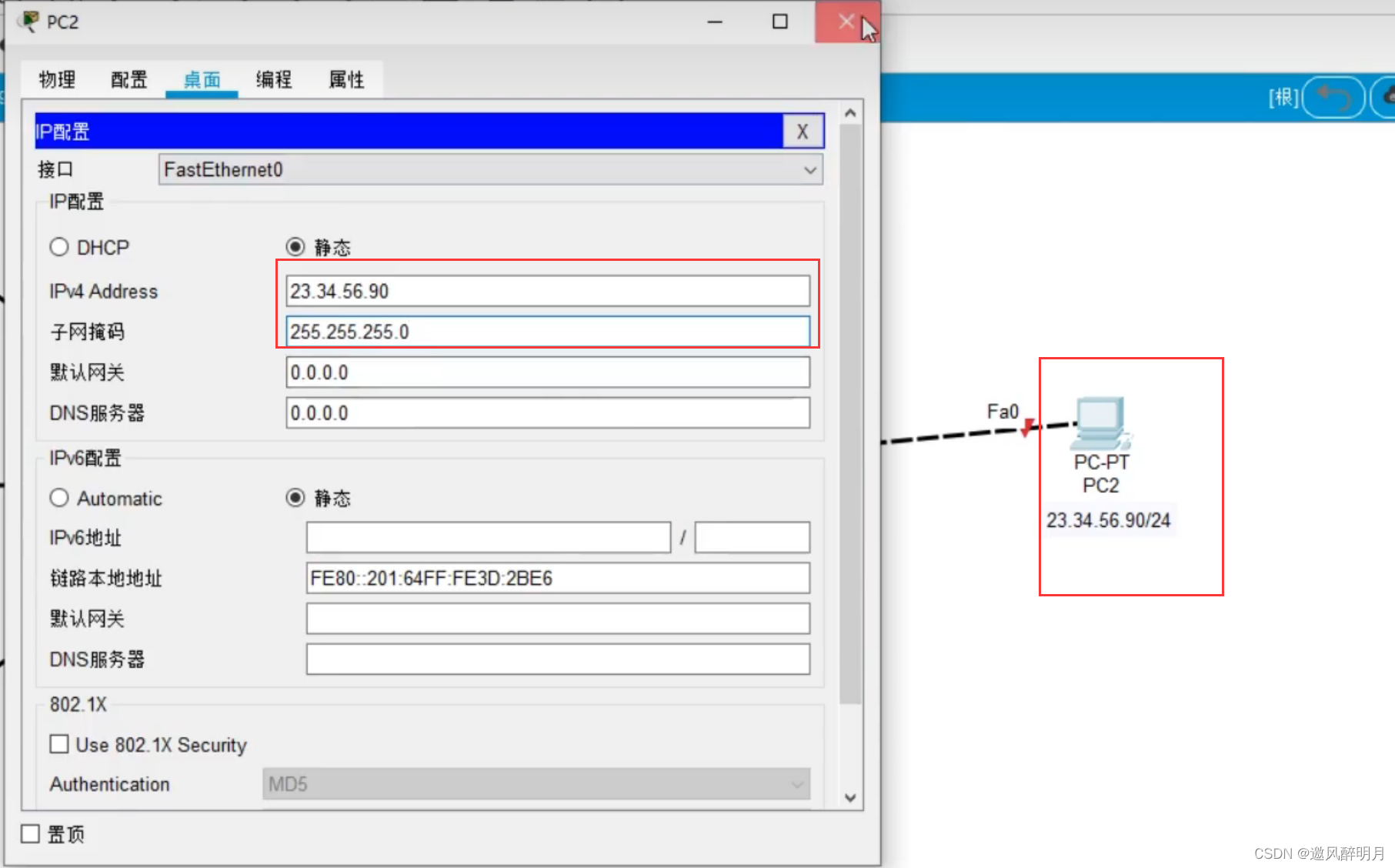Close the IP configuration panel with X
The height and width of the screenshot is (868, 1395).
tap(803, 132)
